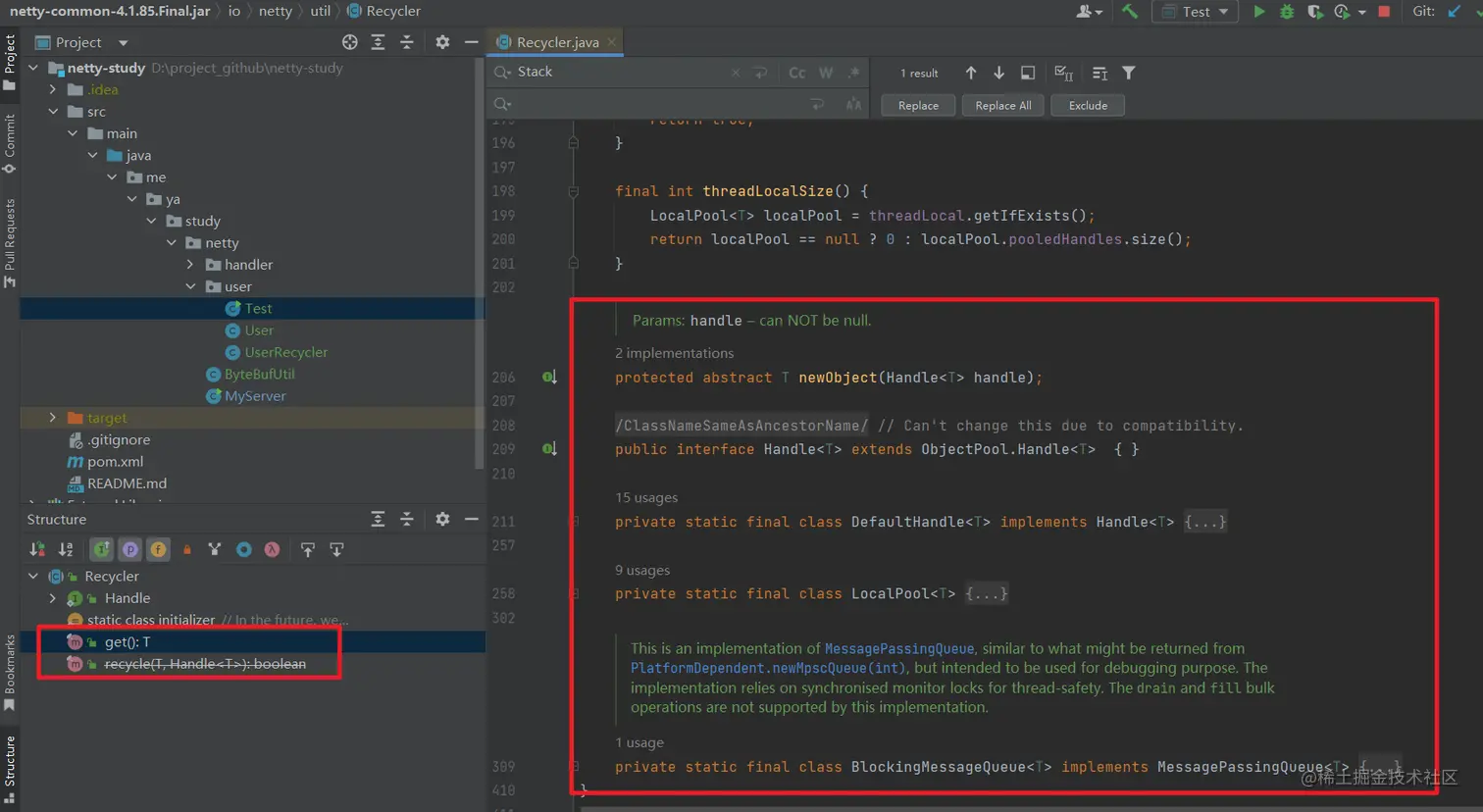
Task: Expand the target folder
Action: (x=53, y=418)
